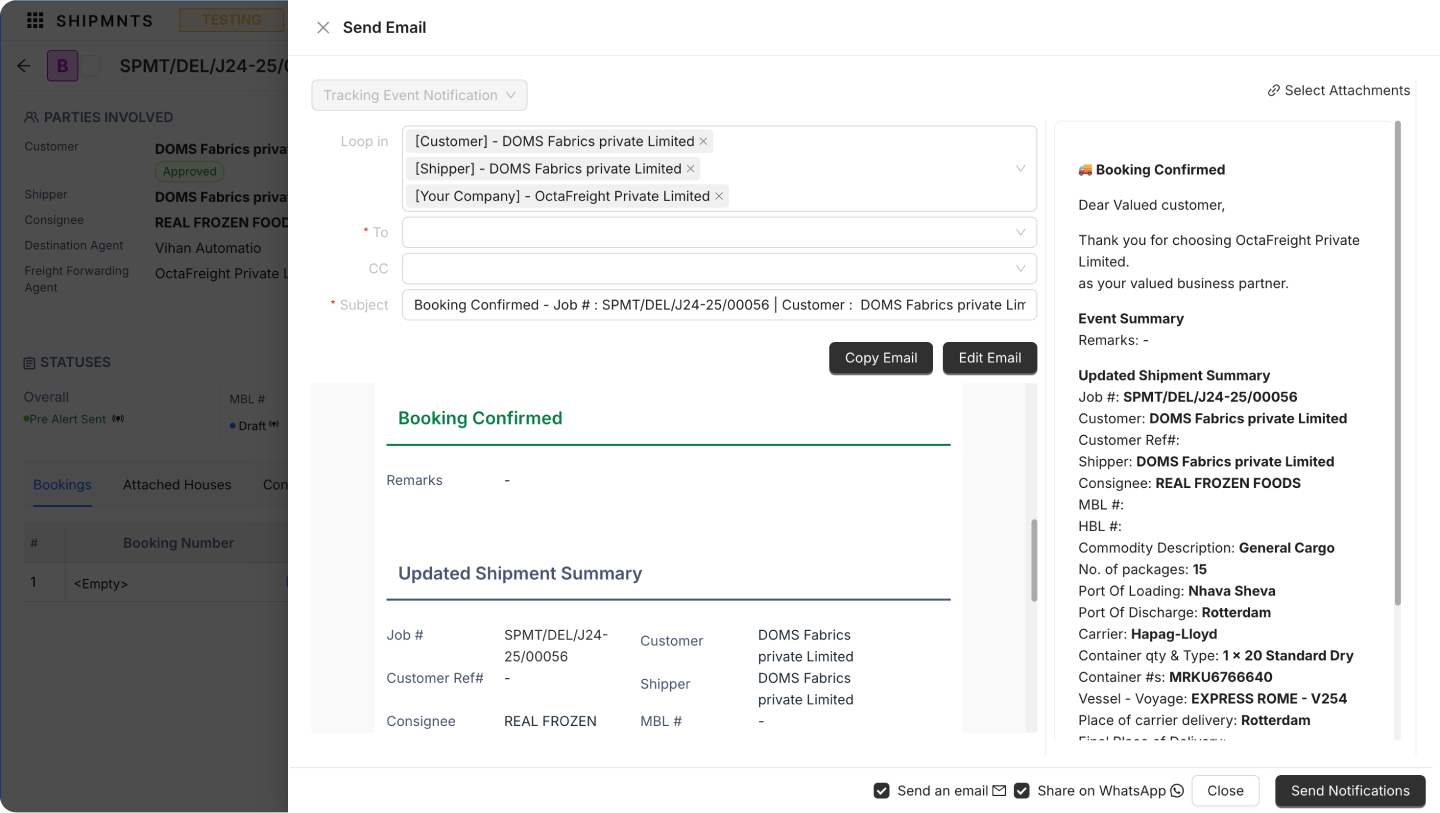Click container number MRKU6766640 in preview

click(1219, 677)
